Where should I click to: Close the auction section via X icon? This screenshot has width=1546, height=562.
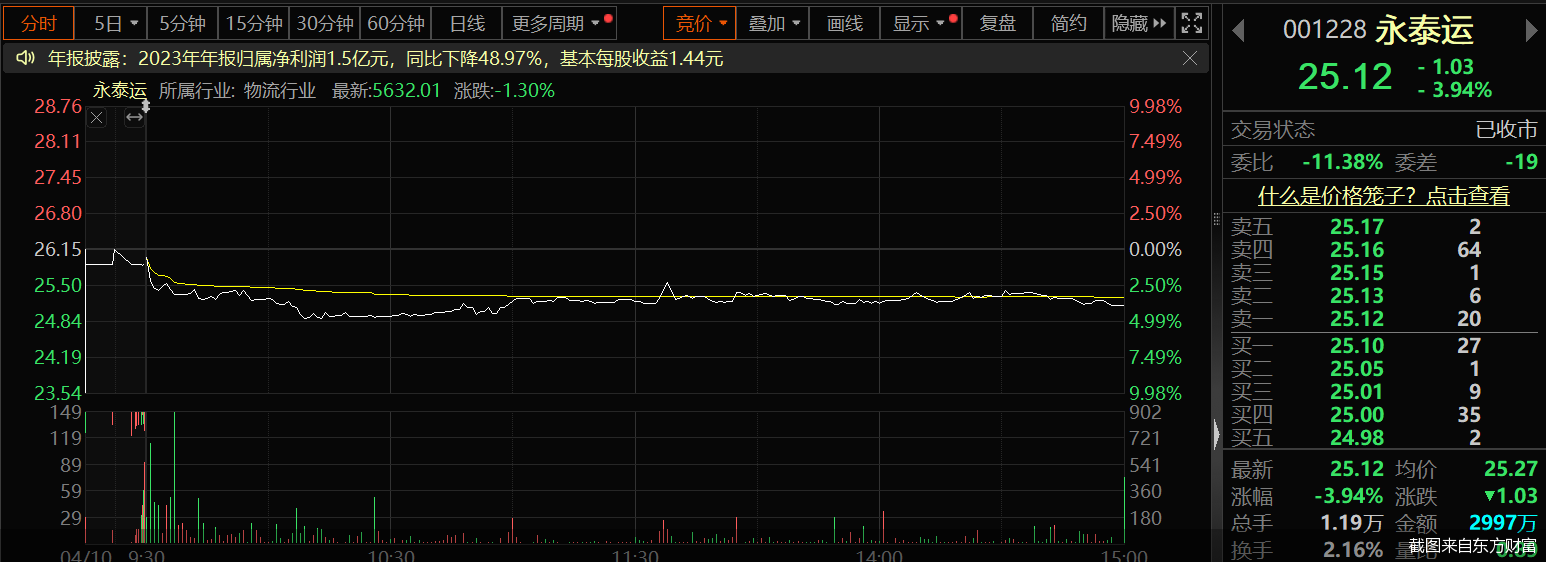[x=96, y=118]
